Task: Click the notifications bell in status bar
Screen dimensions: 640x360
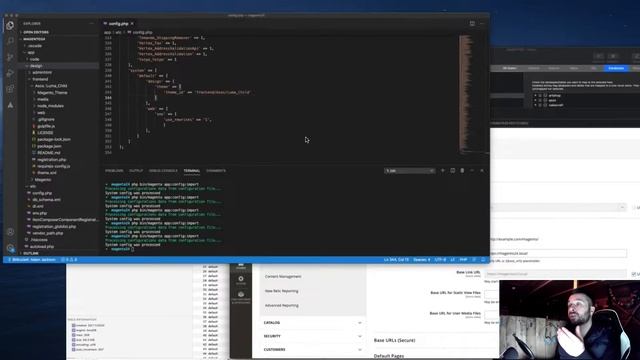Action: (x=483, y=260)
